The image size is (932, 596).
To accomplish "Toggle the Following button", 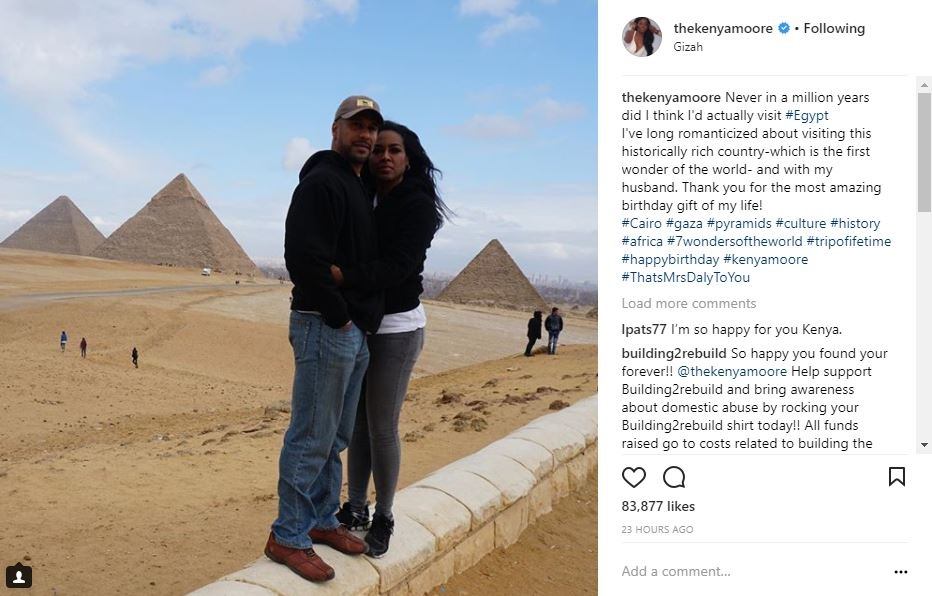I will (x=834, y=28).
